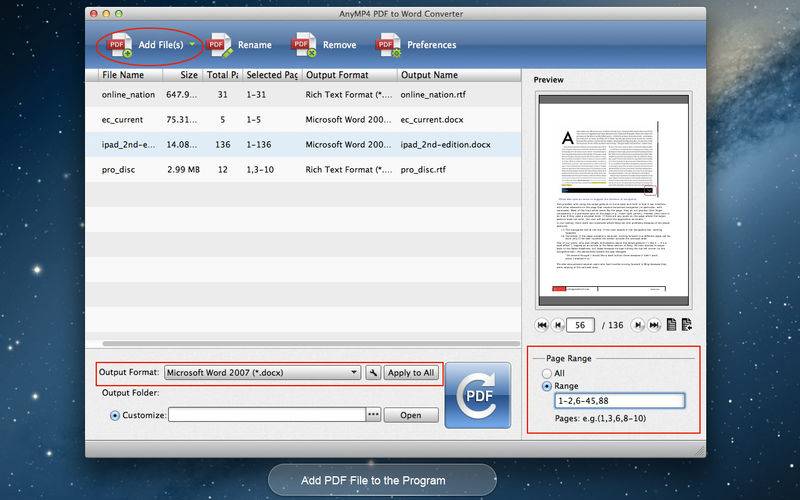The height and width of the screenshot is (500, 800).
Task: Click the Add File(s) PDF icon
Action: 119,45
